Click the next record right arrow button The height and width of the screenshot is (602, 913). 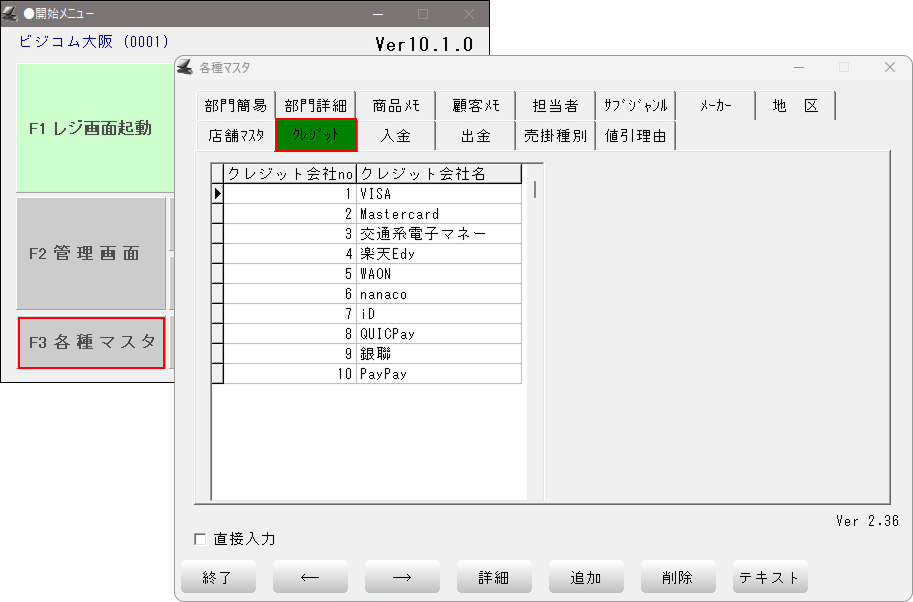point(402,577)
